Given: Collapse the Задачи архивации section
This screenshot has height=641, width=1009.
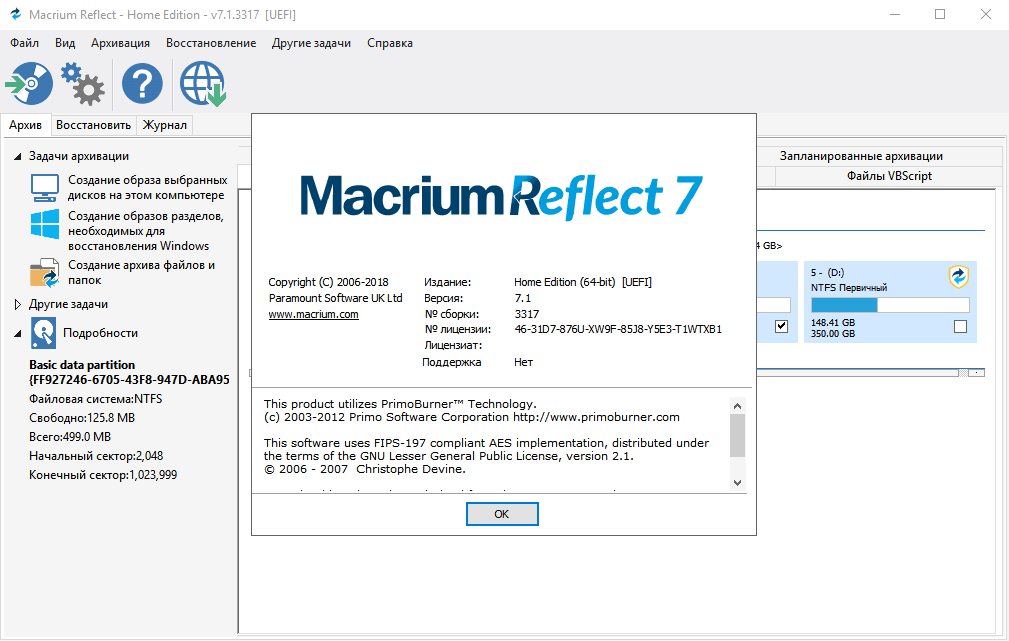Looking at the screenshot, I should 17,156.
